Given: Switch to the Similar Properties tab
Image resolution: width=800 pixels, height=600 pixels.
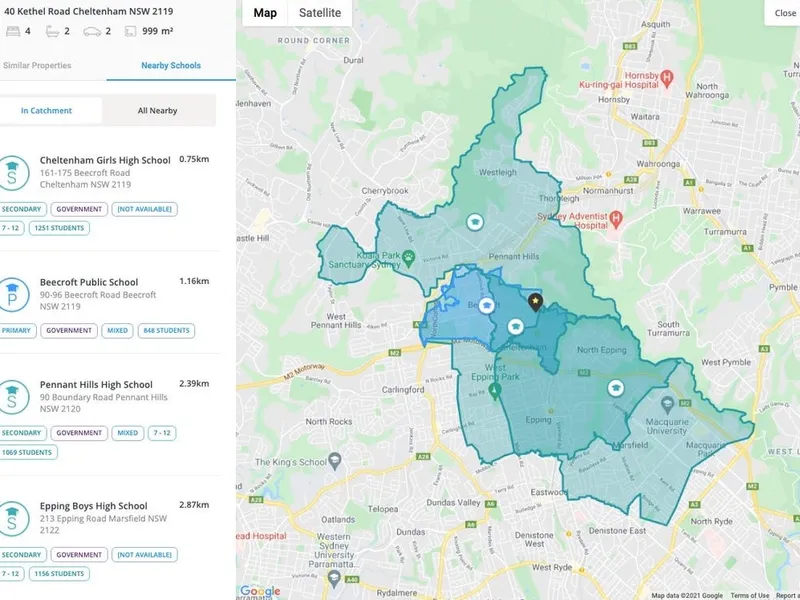Looking at the screenshot, I should pyautogui.click(x=37, y=65).
